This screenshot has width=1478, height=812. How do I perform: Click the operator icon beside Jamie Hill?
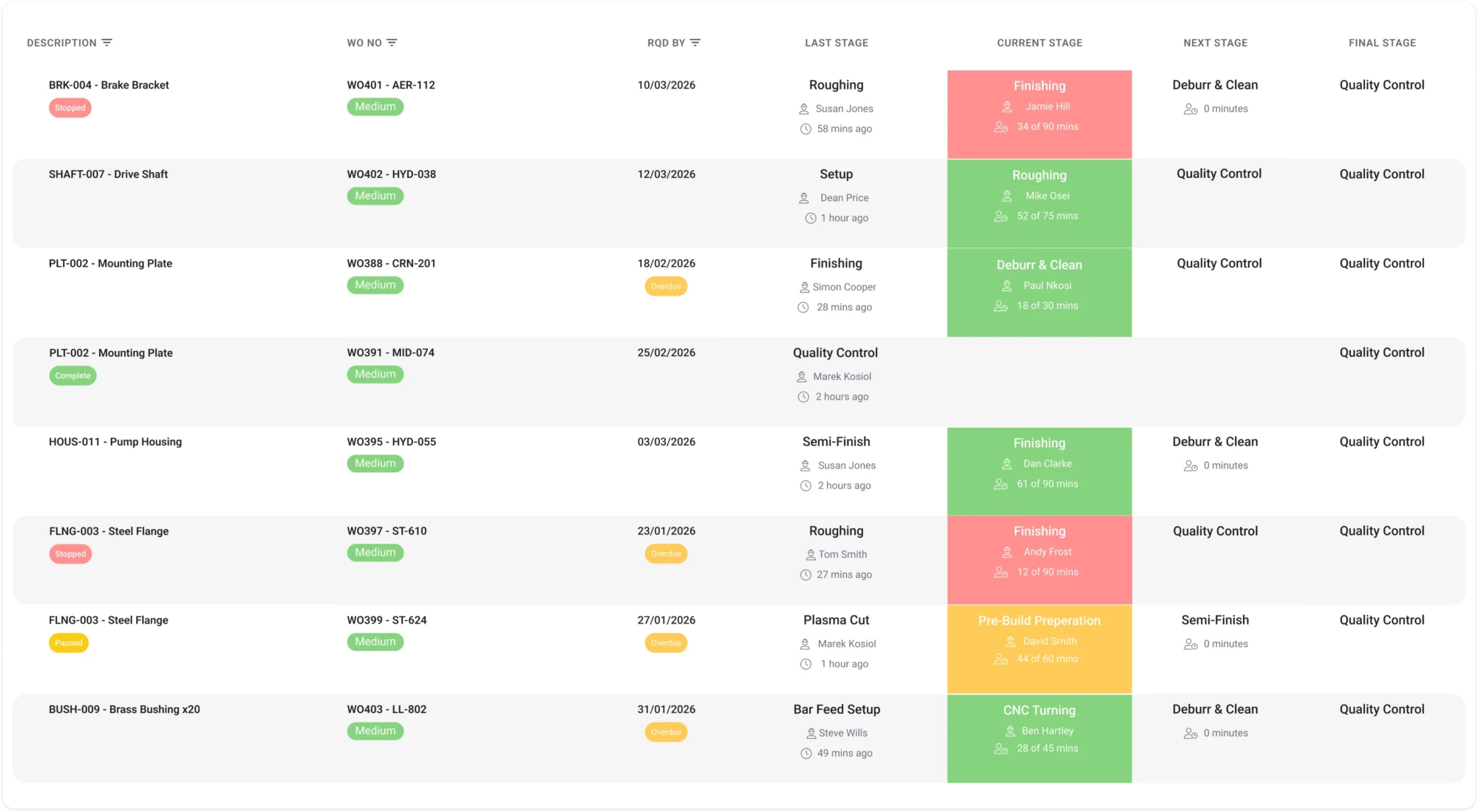coord(1007,107)
